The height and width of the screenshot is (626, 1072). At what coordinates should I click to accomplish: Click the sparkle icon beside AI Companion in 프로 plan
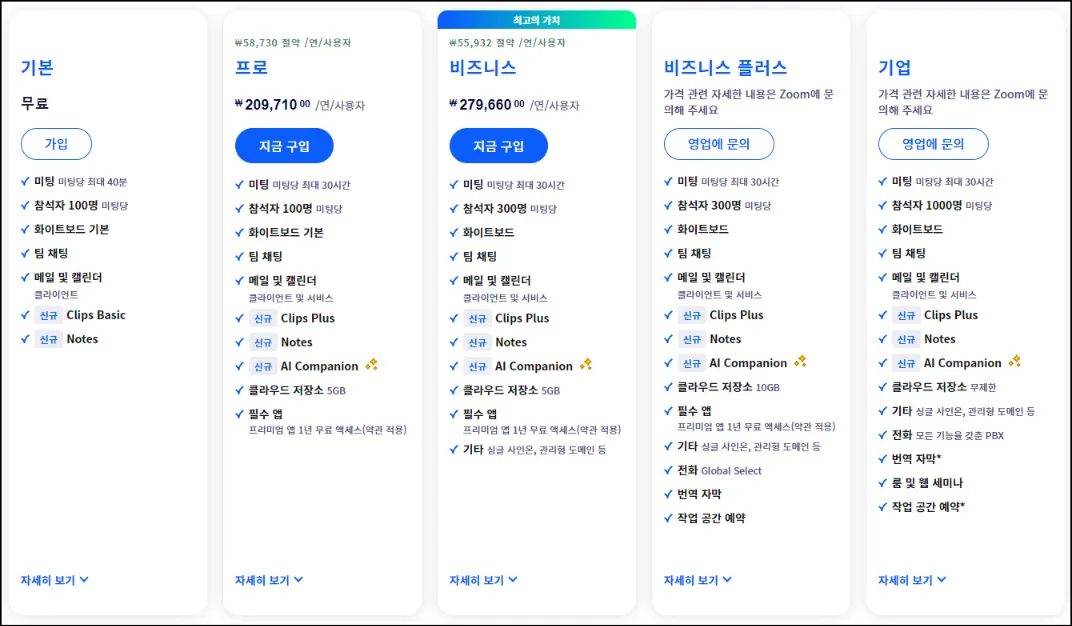(371, 364)
